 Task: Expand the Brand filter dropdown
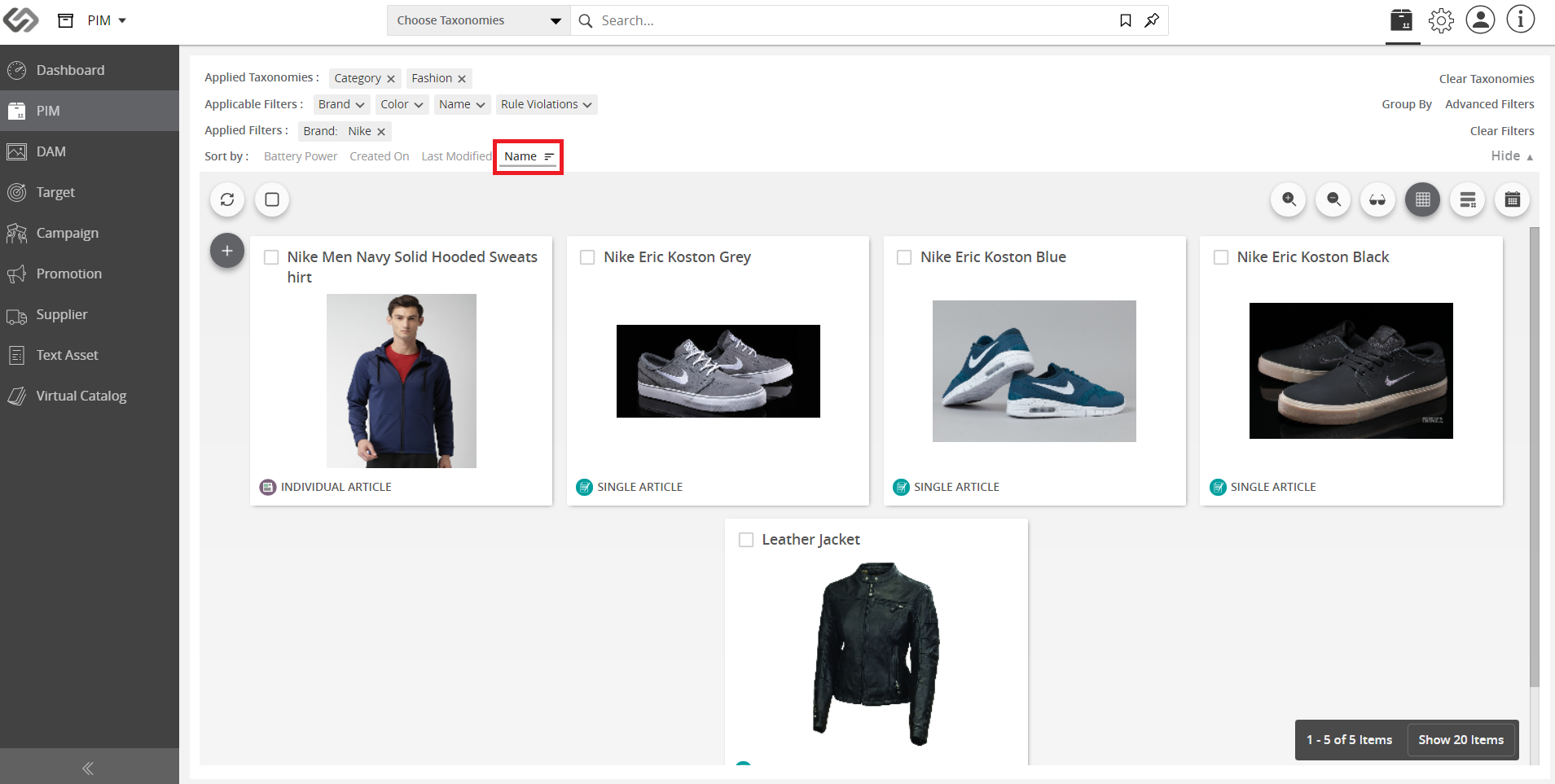click(341, 104)
